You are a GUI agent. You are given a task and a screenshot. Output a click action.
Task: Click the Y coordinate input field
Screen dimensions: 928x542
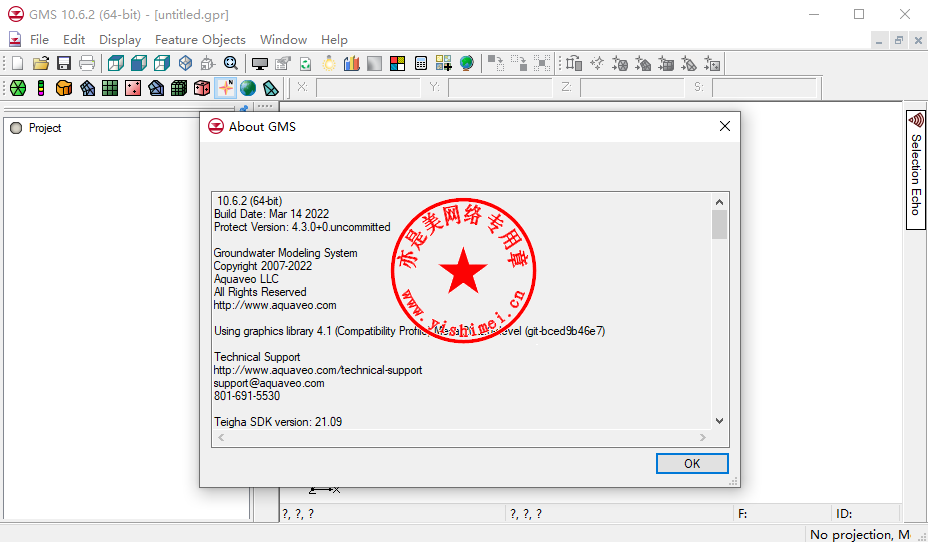tap(500, 88)
